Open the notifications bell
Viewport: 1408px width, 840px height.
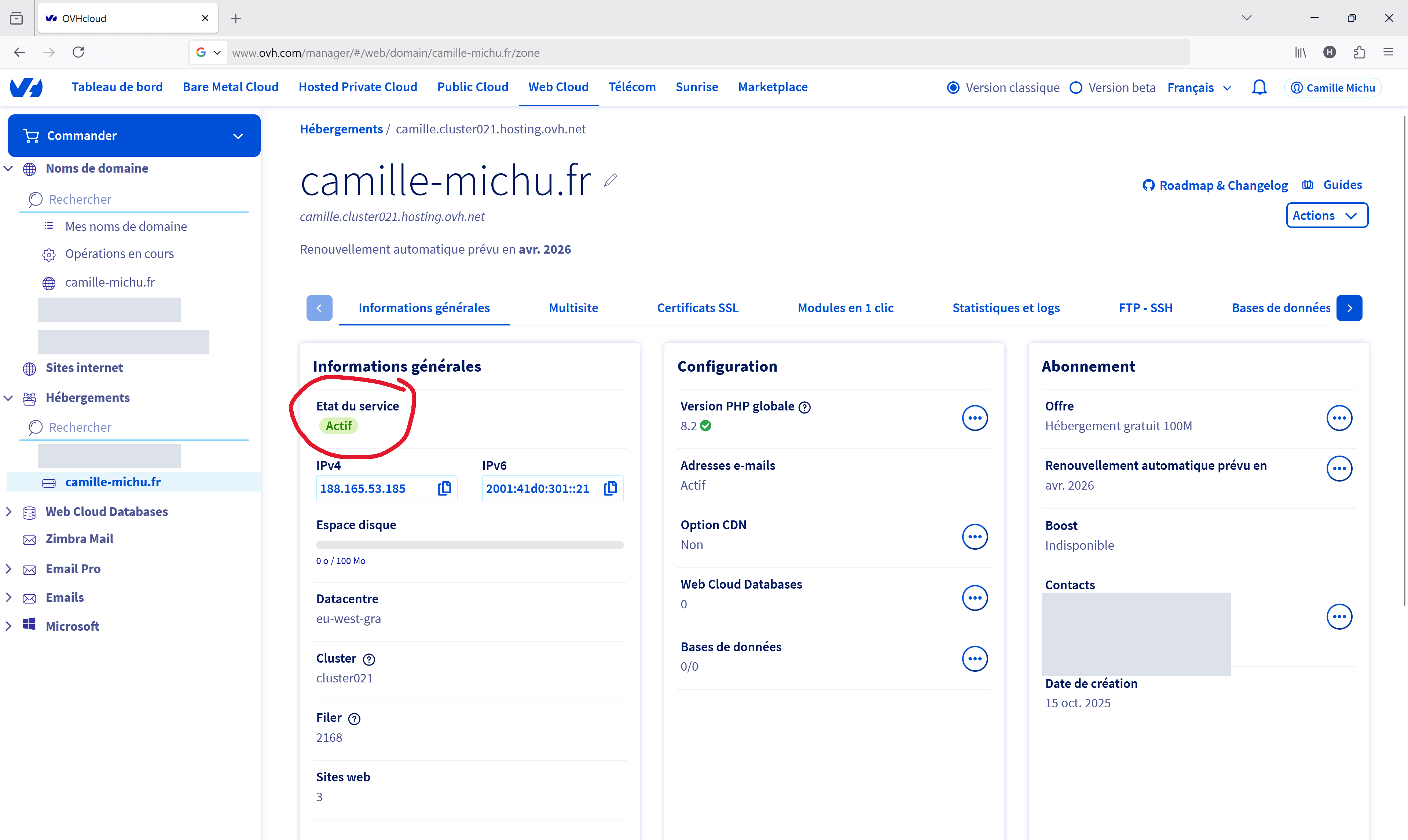[x=1258, y=88]
